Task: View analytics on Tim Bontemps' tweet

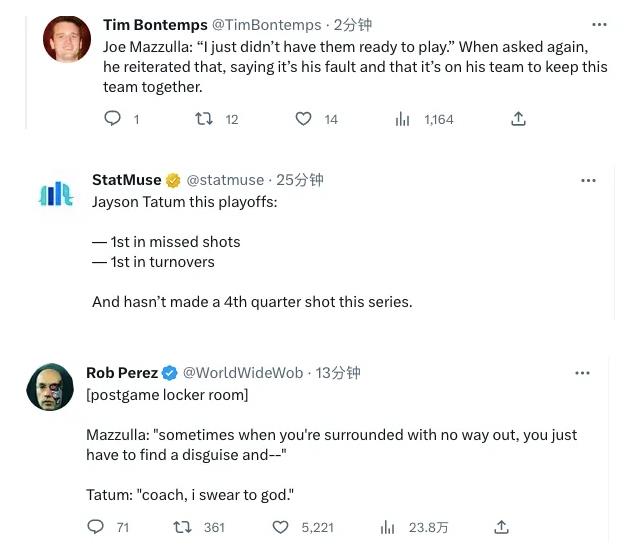Action: [402, 119]
